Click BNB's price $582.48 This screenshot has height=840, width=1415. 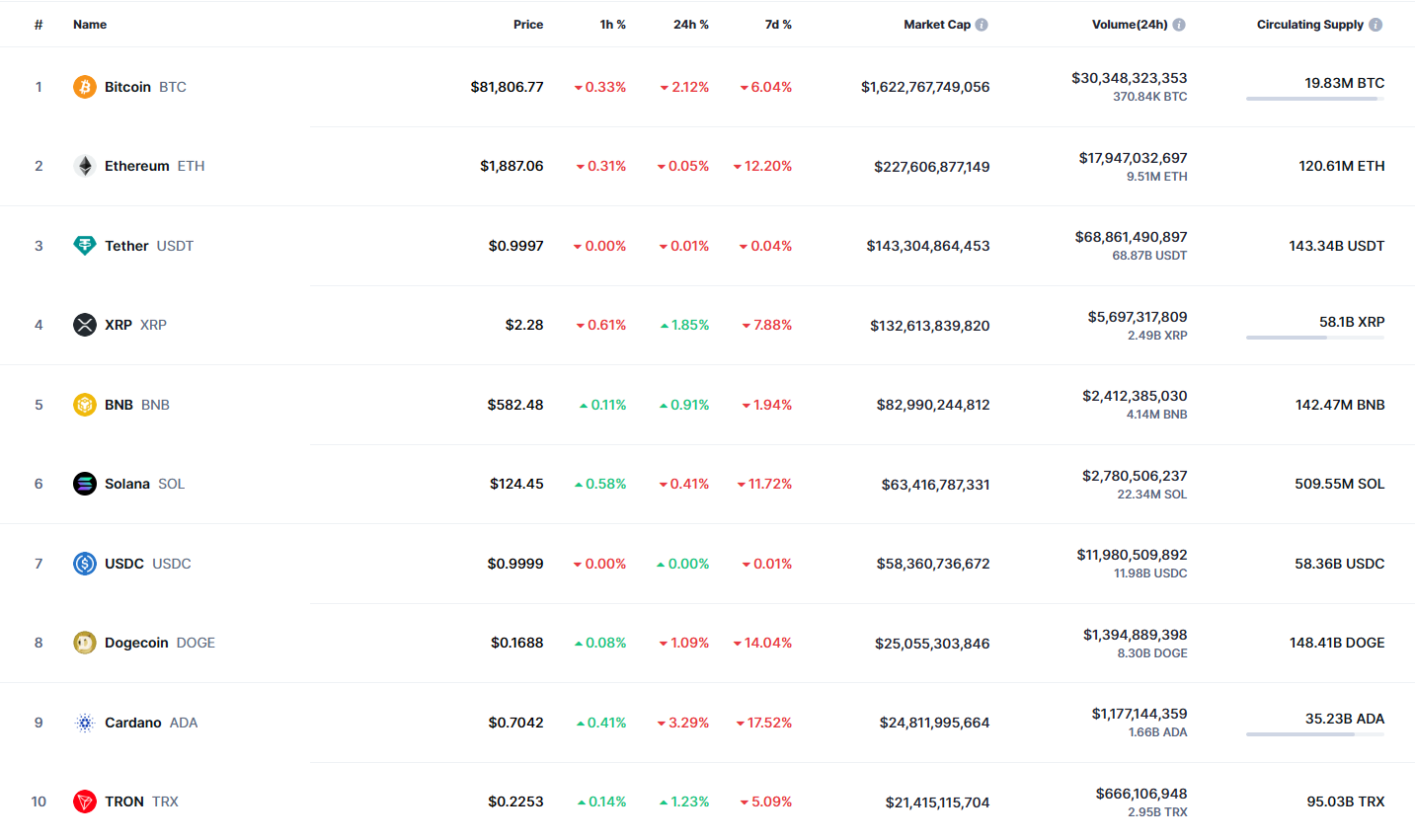click(x=515, y=405)
